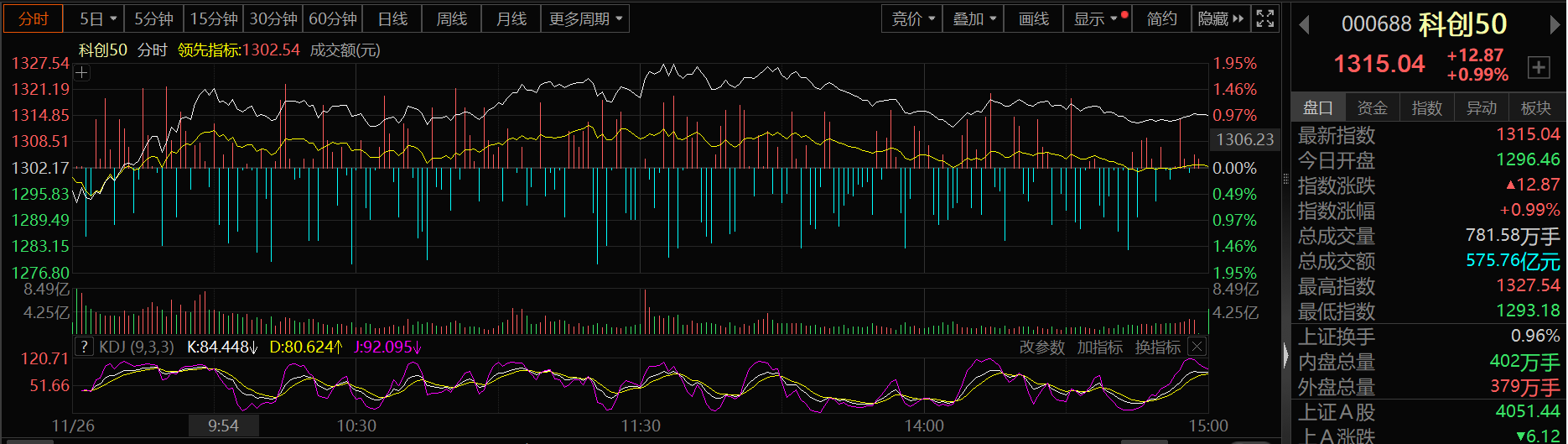Click the plus icon at chart top-left
Image resolution: width=1568 pixels, height=444 pixels.
81,73
